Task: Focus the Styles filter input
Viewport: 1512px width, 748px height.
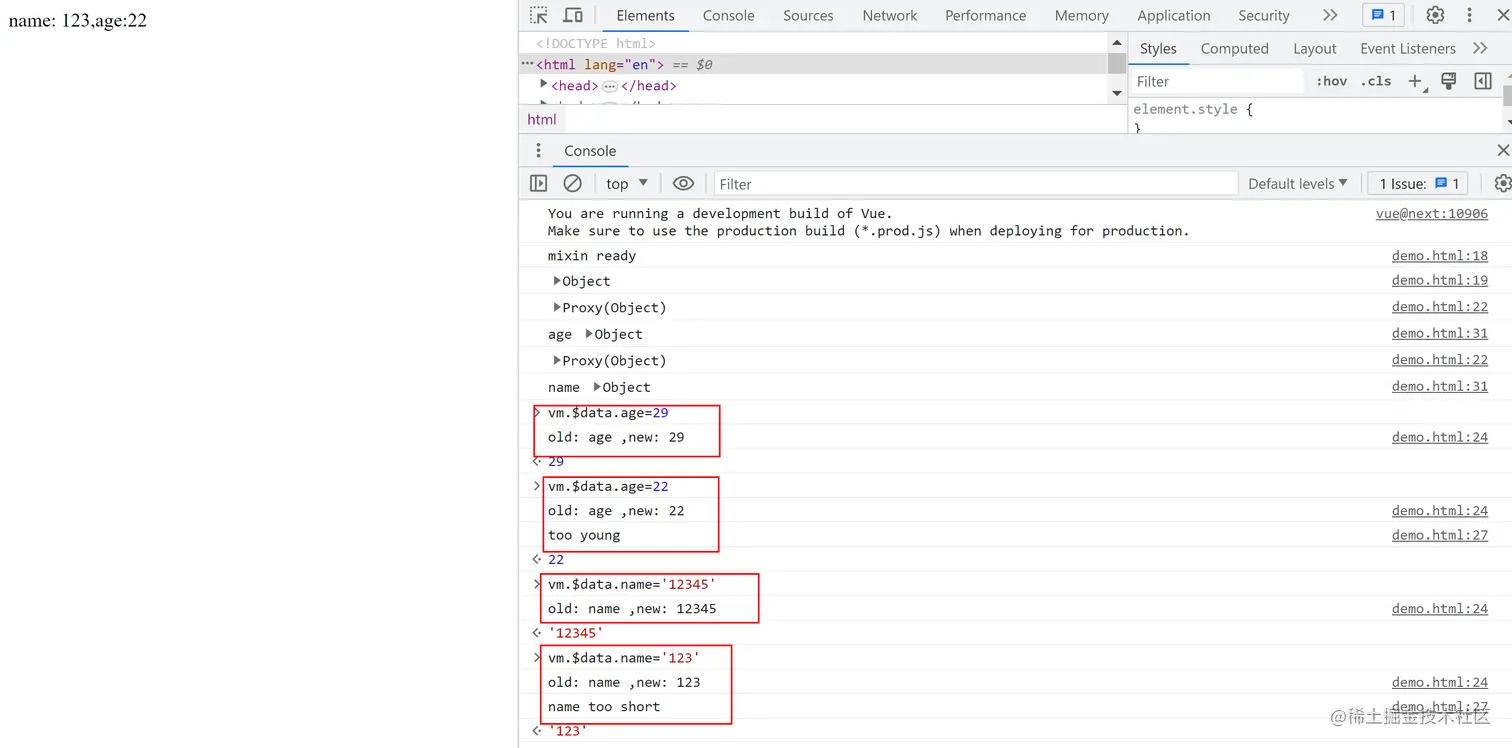Action: (1217, 81)
